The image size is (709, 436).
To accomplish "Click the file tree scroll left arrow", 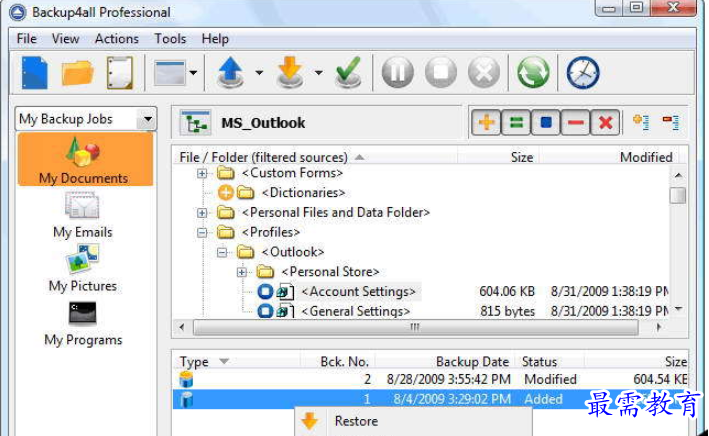I will (x=182, y=327).
